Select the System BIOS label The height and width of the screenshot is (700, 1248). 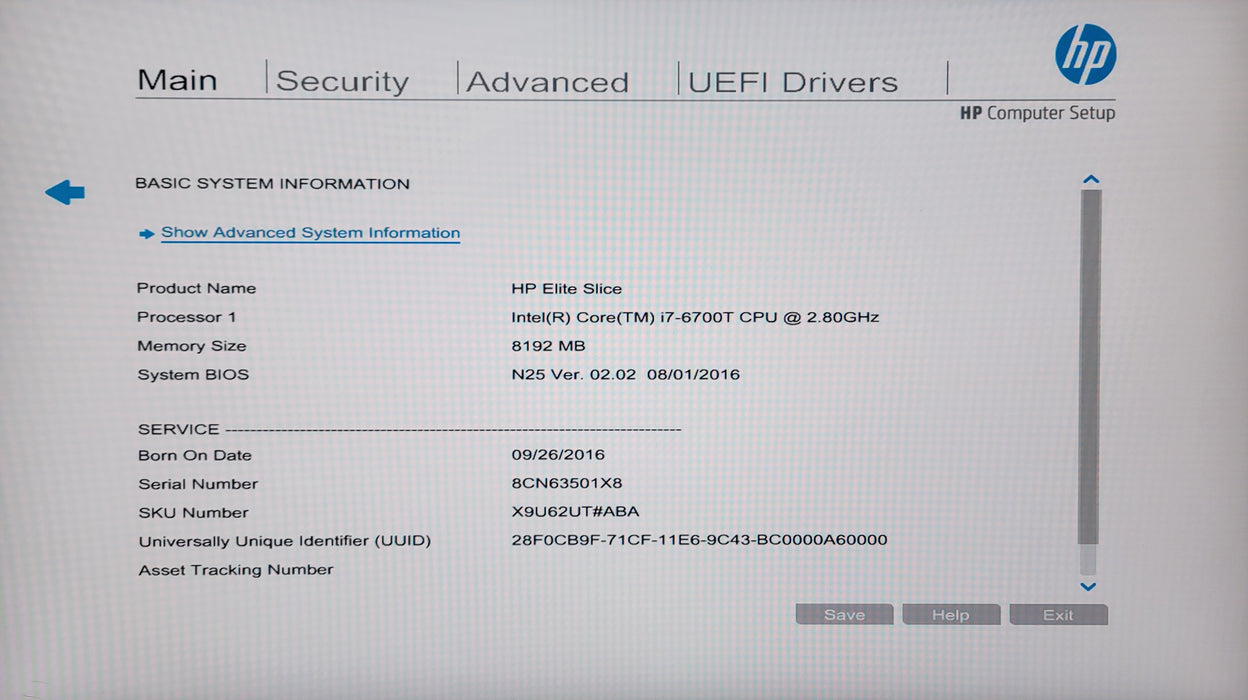click(193, 375)
